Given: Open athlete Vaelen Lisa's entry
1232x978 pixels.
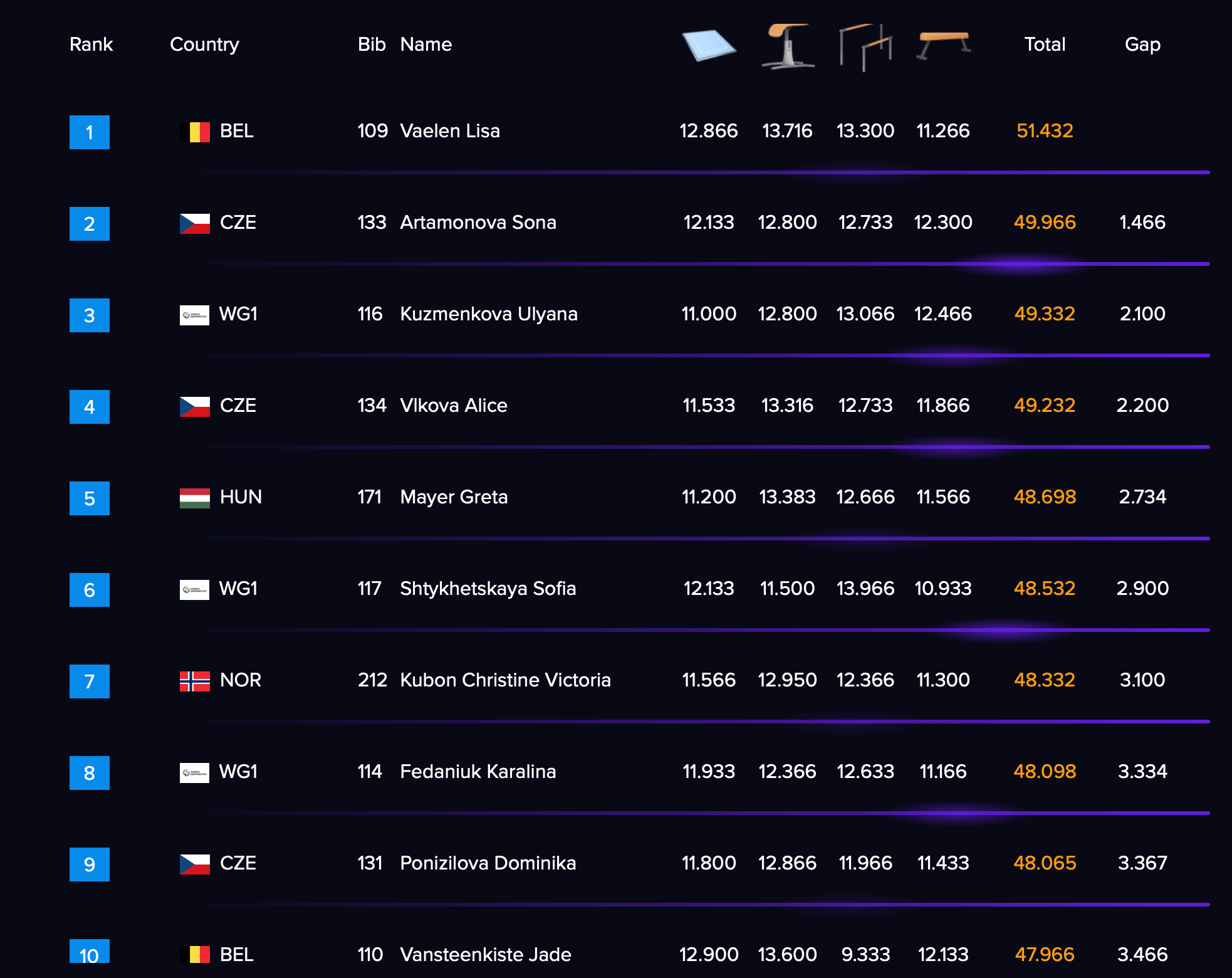Looking at the screenshot, I should pos(450,131).
